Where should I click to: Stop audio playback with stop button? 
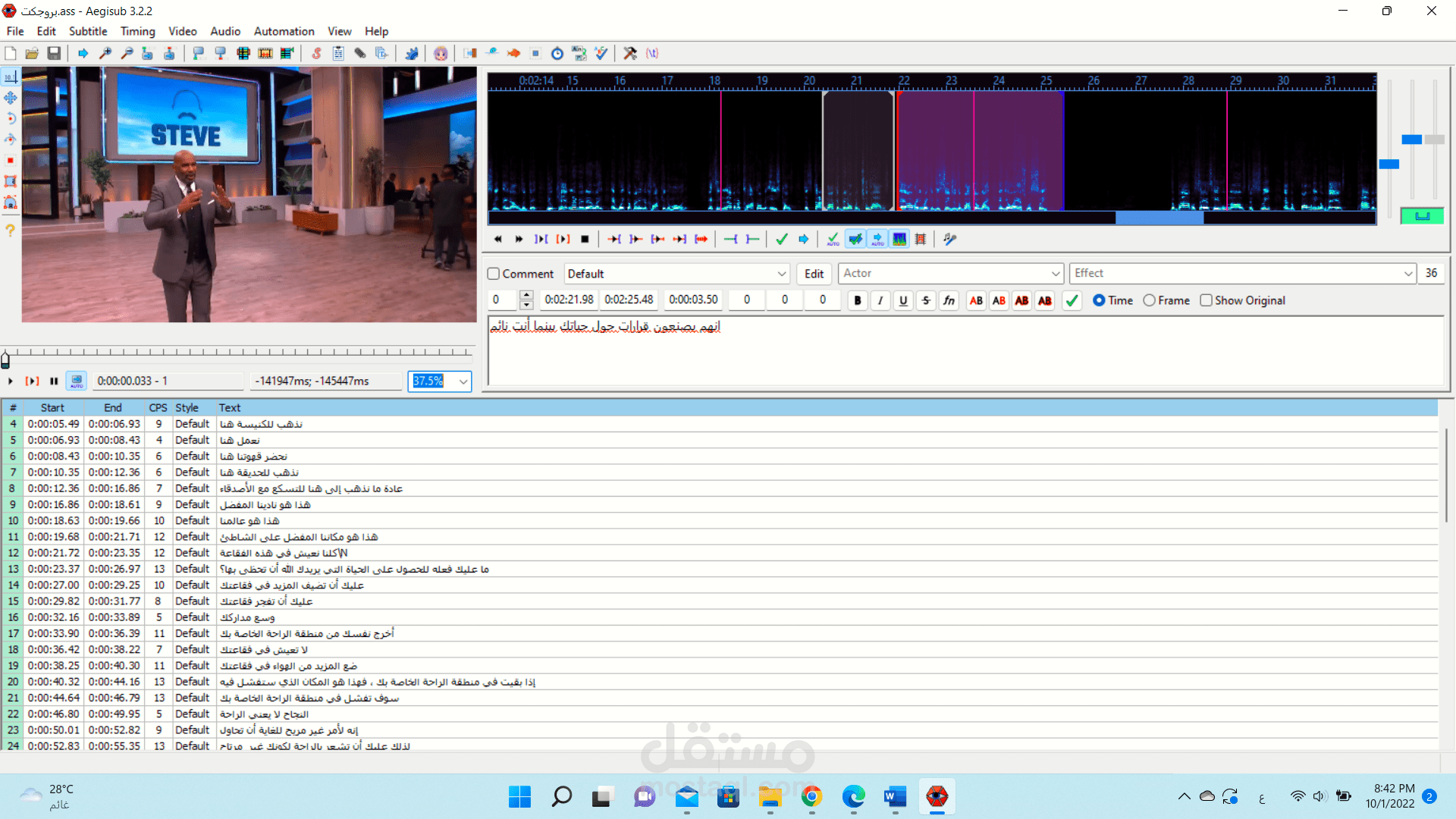[585, 239]
